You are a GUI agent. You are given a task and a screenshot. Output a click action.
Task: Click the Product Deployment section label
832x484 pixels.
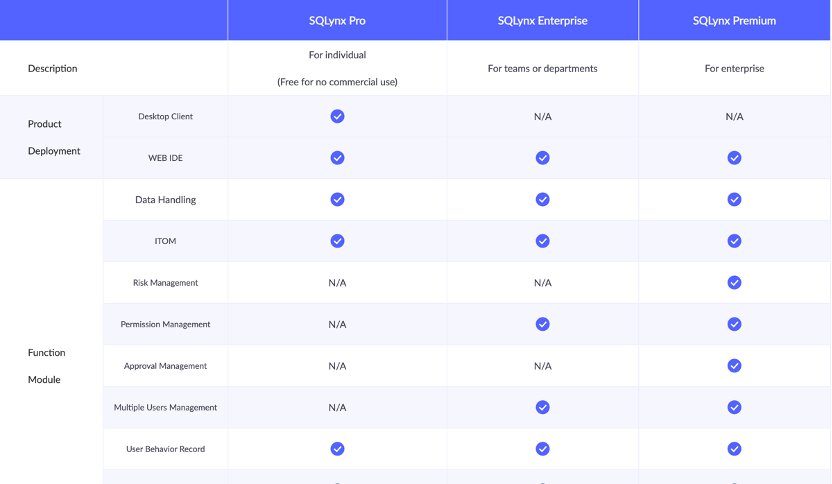pos(53,137)
